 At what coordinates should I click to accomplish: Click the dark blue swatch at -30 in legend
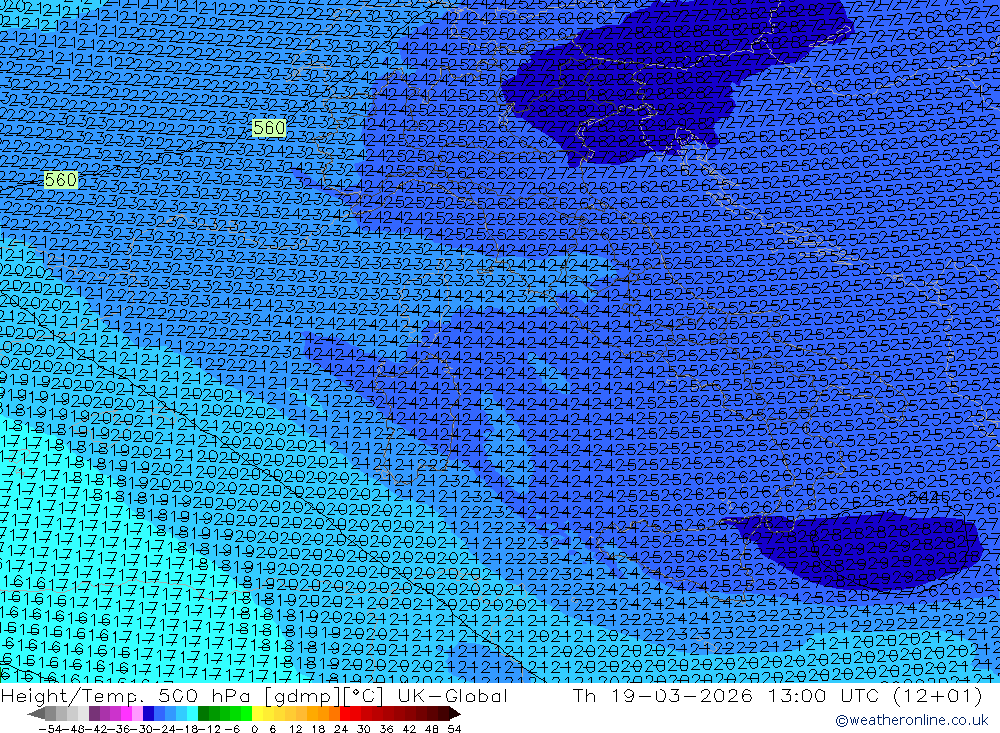pyautogui.click(x=148, y=714)
